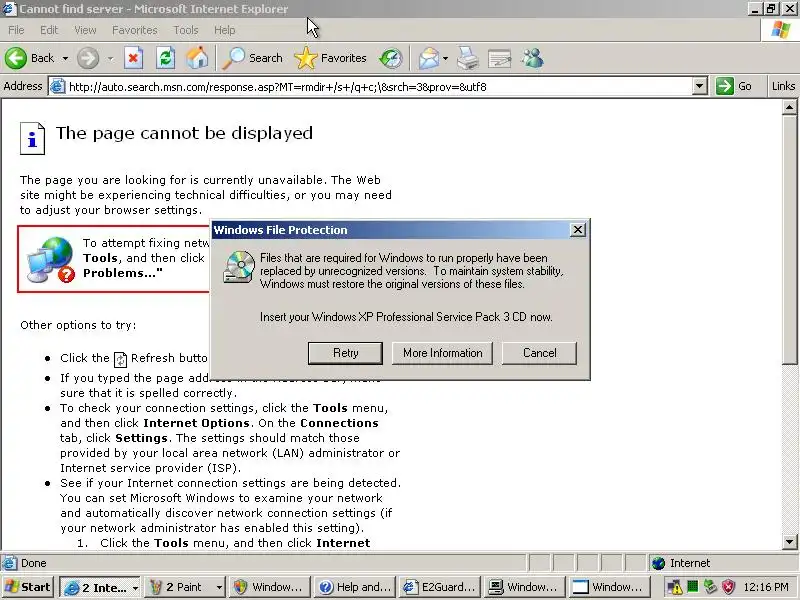
Task: Open the Links toolbar label
Action: (x=783, y=86)
